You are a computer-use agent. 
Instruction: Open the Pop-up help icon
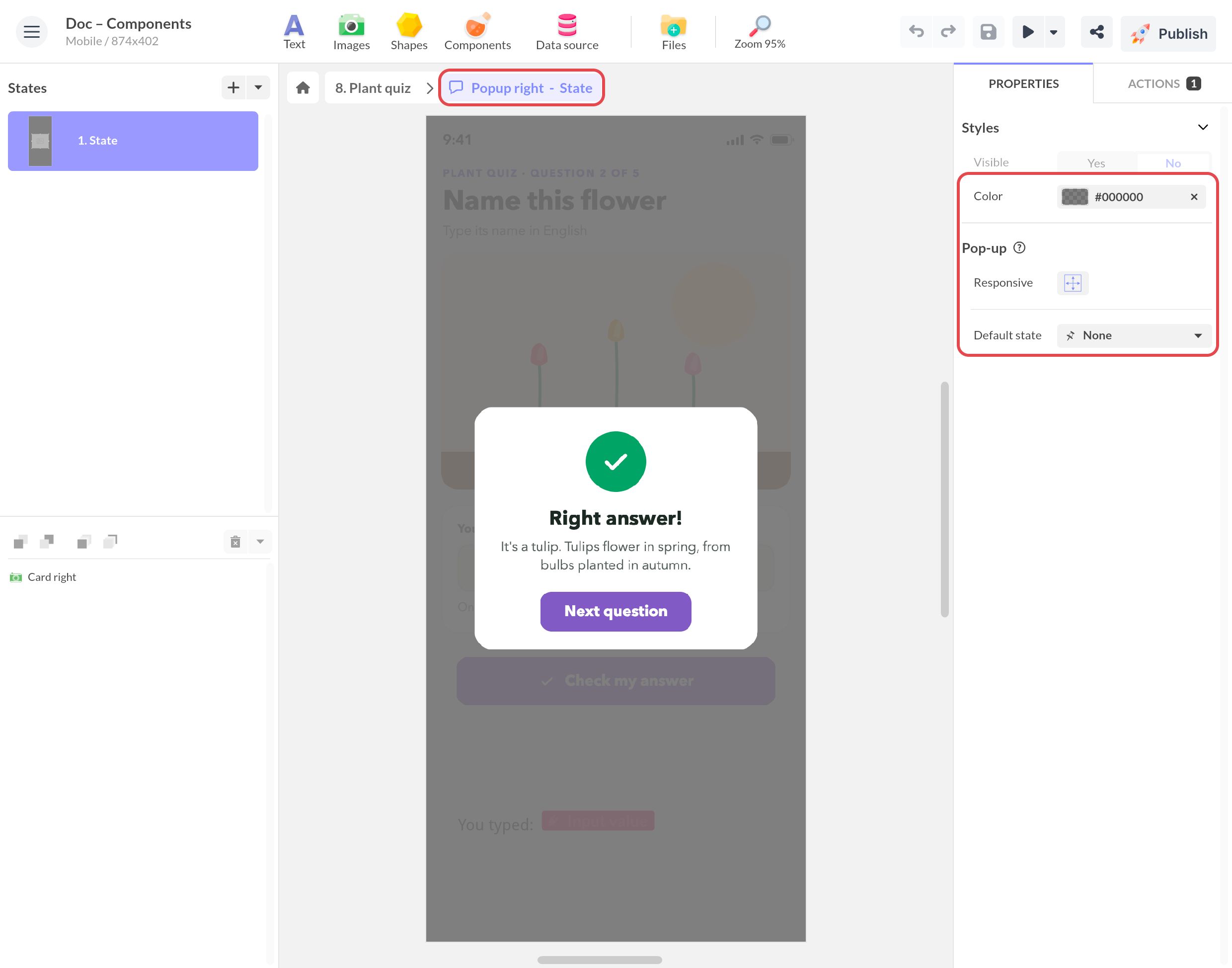1018,247
